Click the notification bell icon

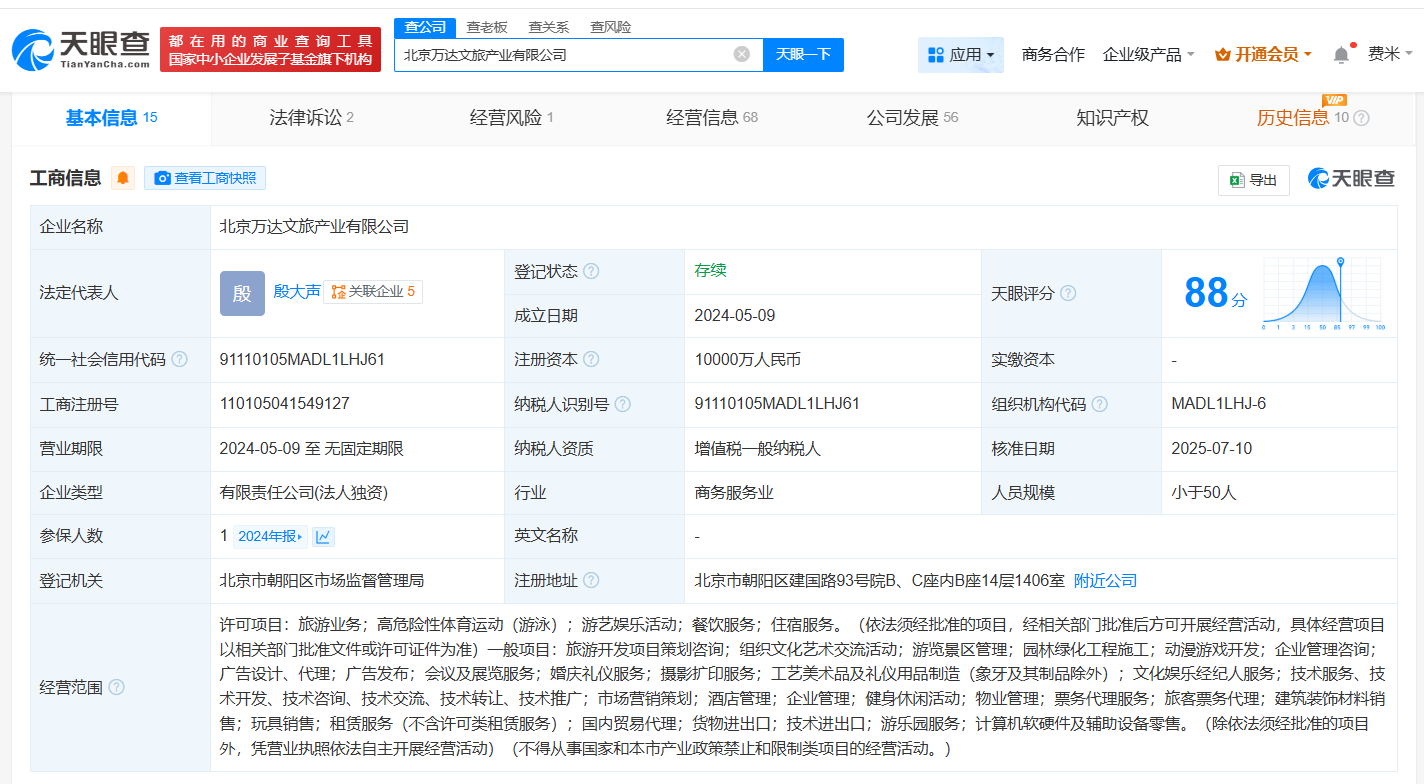point(1341,55)
